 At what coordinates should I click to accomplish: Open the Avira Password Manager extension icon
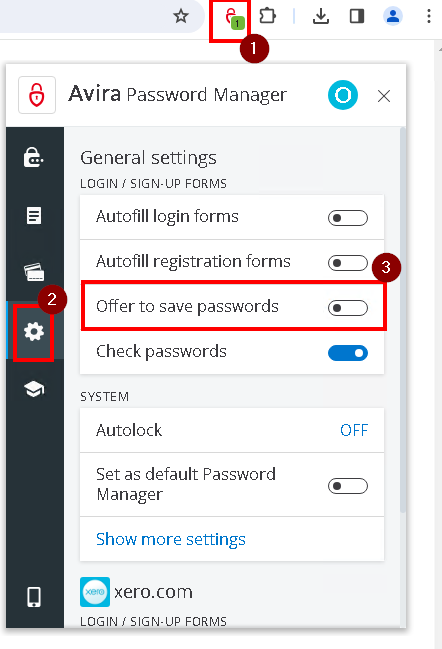(235, 19)
